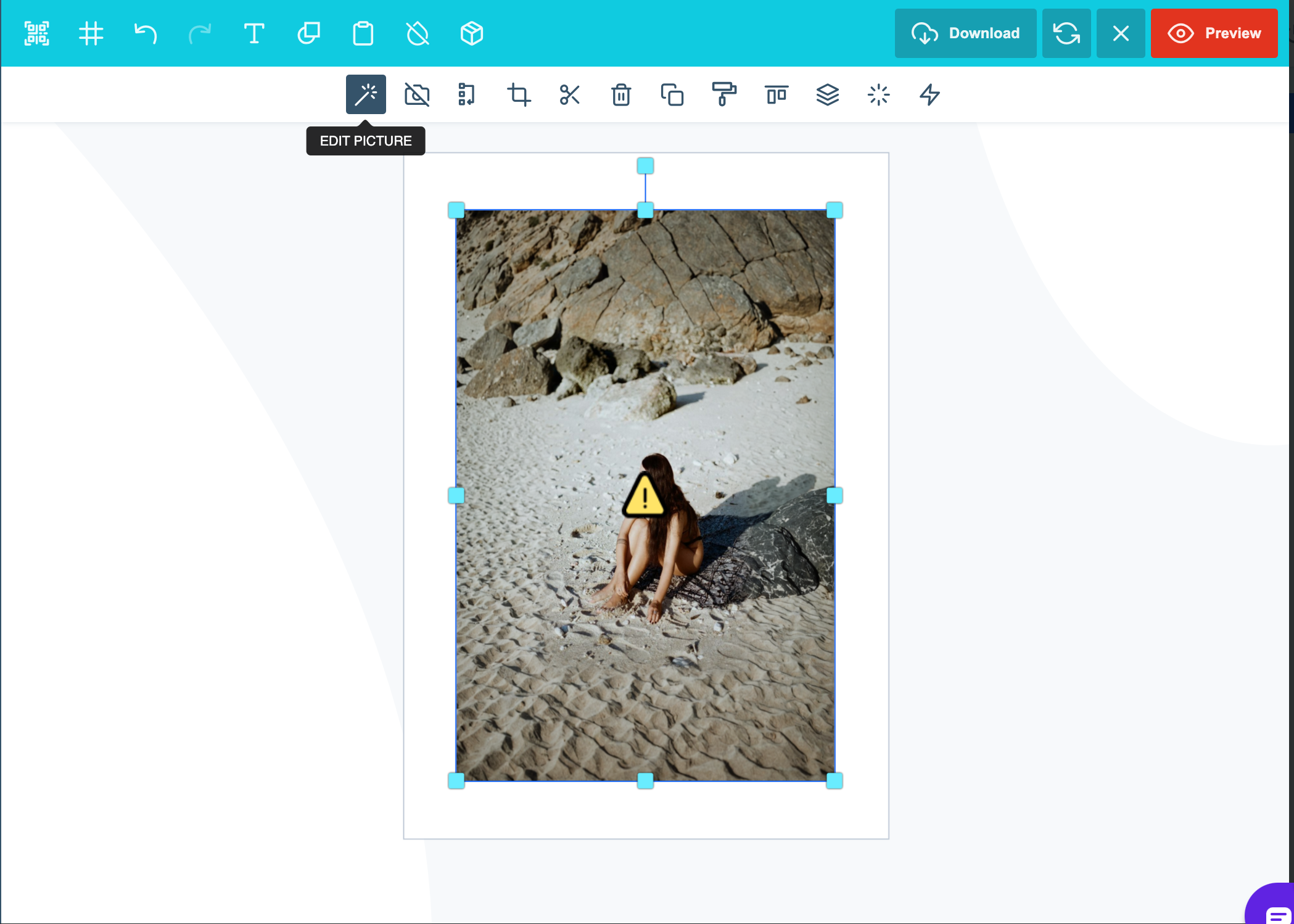Open the align distribute icon

pos(777,94)
